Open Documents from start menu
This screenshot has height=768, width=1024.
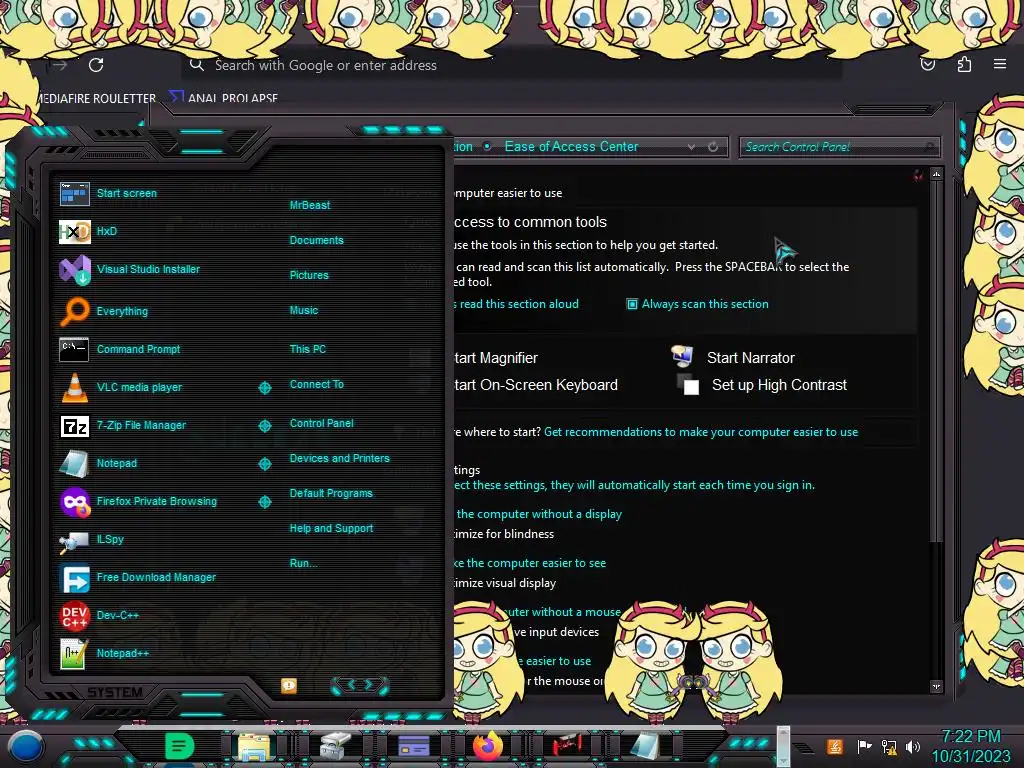(x=316, y=240)
